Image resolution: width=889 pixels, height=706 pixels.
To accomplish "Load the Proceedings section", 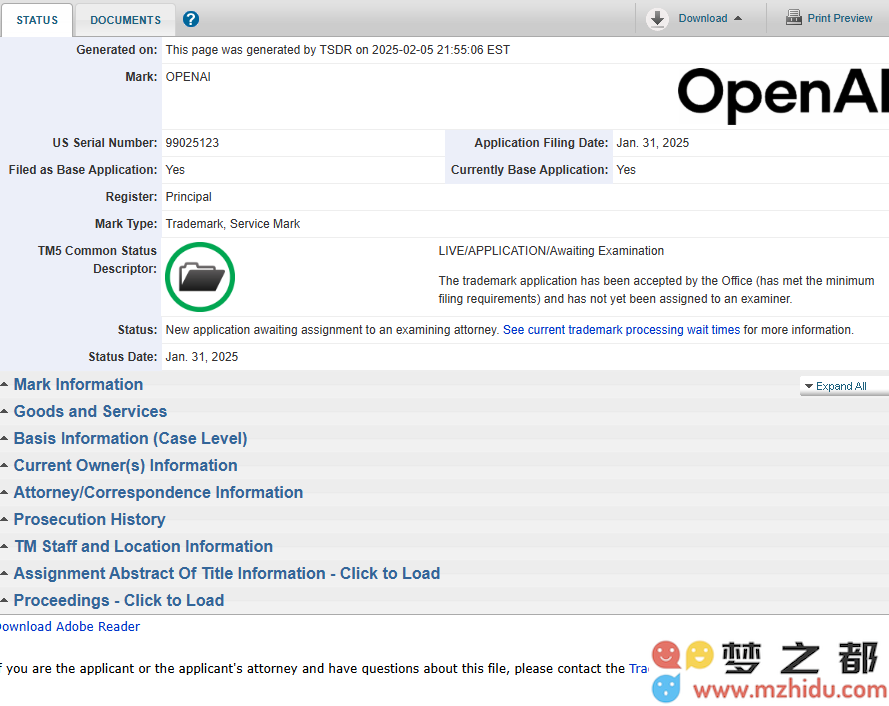I will (x=118, y=601).
